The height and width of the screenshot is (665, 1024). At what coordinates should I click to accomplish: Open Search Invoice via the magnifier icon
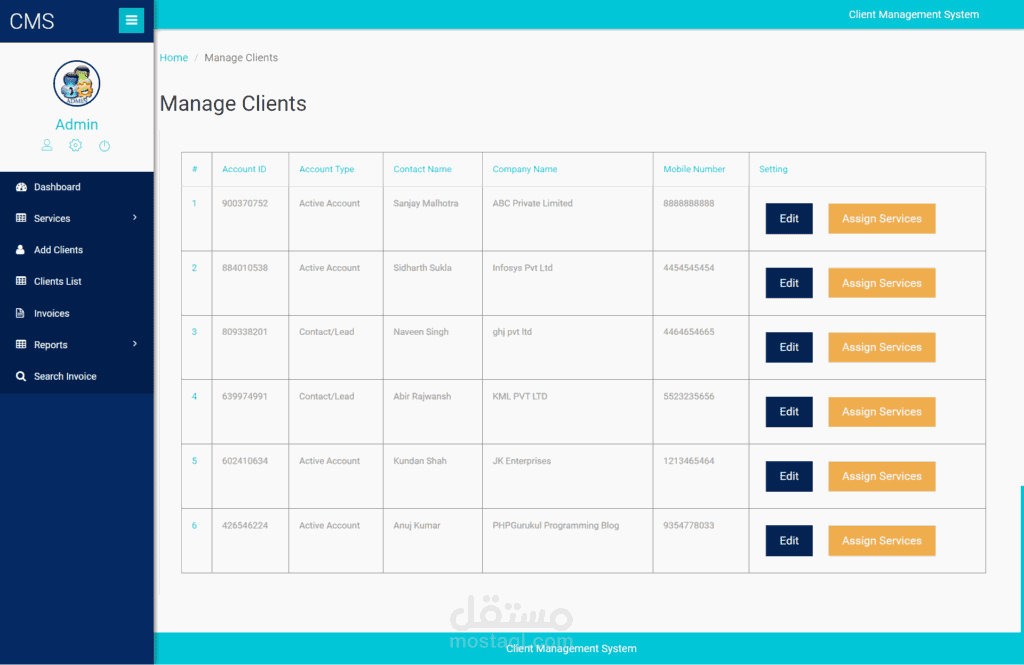[x=21, y=376]
